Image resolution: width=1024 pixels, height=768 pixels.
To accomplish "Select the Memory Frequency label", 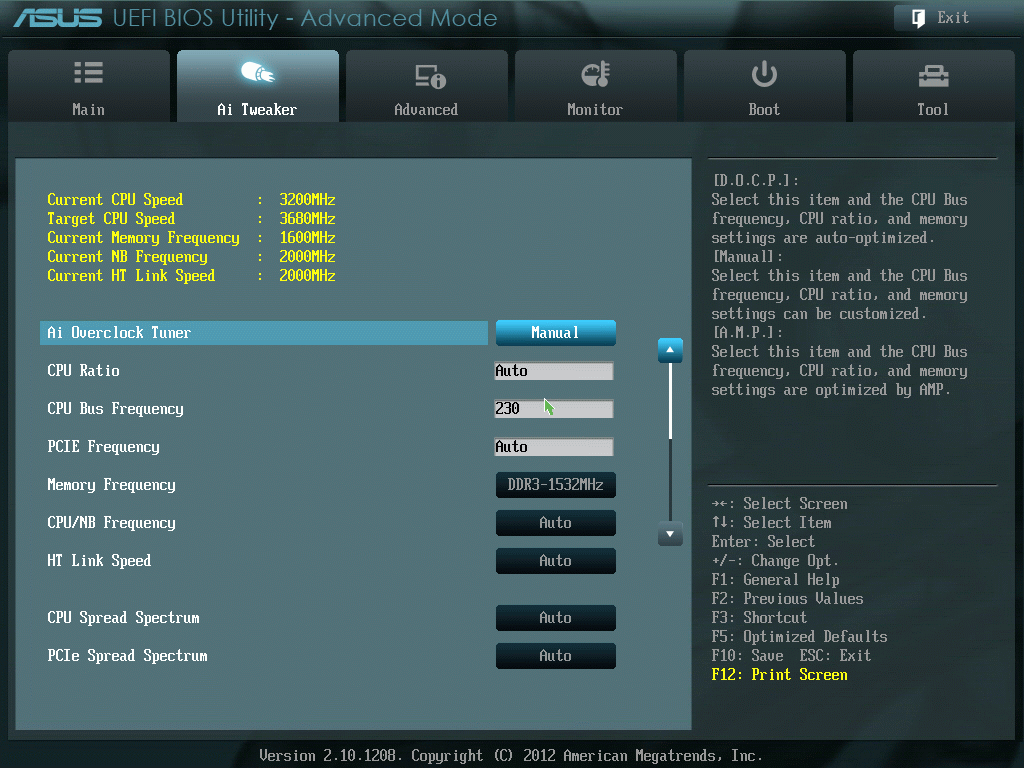I will click(x=111, y=485).
